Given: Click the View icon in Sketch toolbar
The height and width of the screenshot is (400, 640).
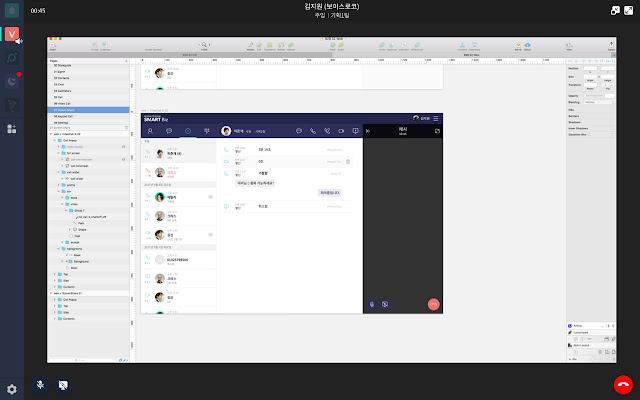Looking at the screenshot, I should 569,46.
